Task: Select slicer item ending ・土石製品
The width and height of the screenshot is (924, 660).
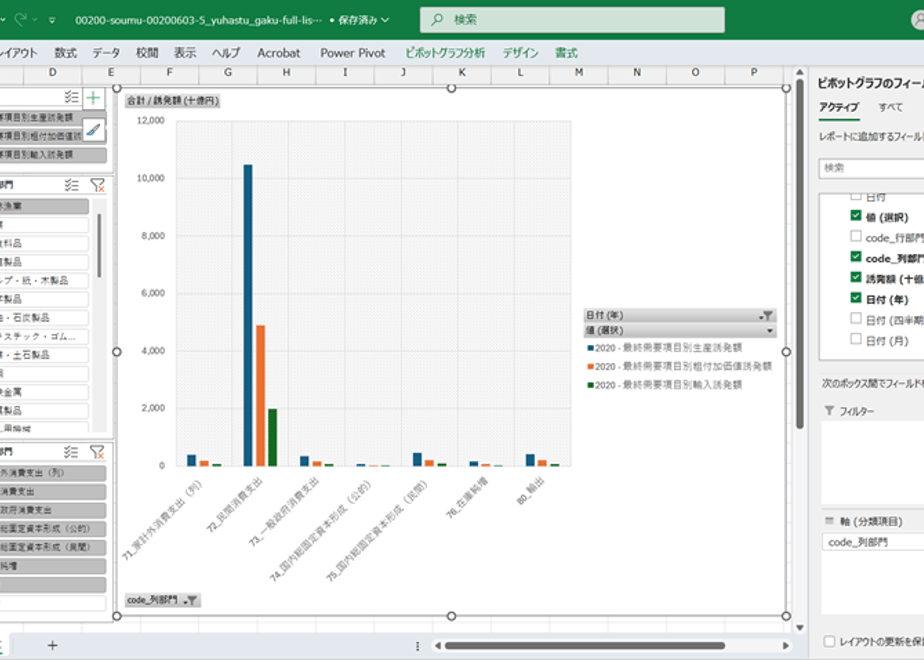Action: coord(44,355)
